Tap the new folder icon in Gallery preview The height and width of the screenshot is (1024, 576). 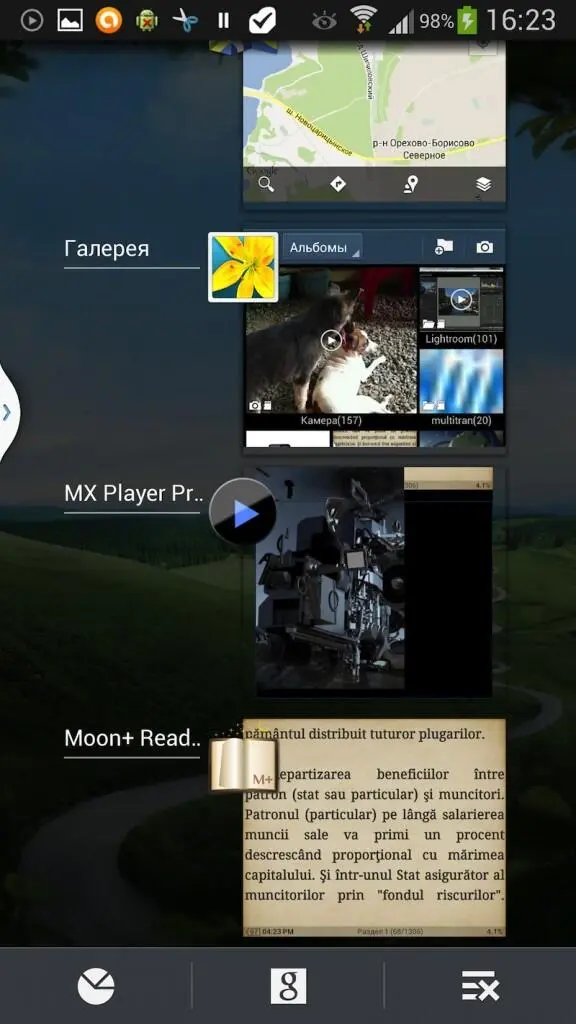pyautogui.click(x=443, y=247)
